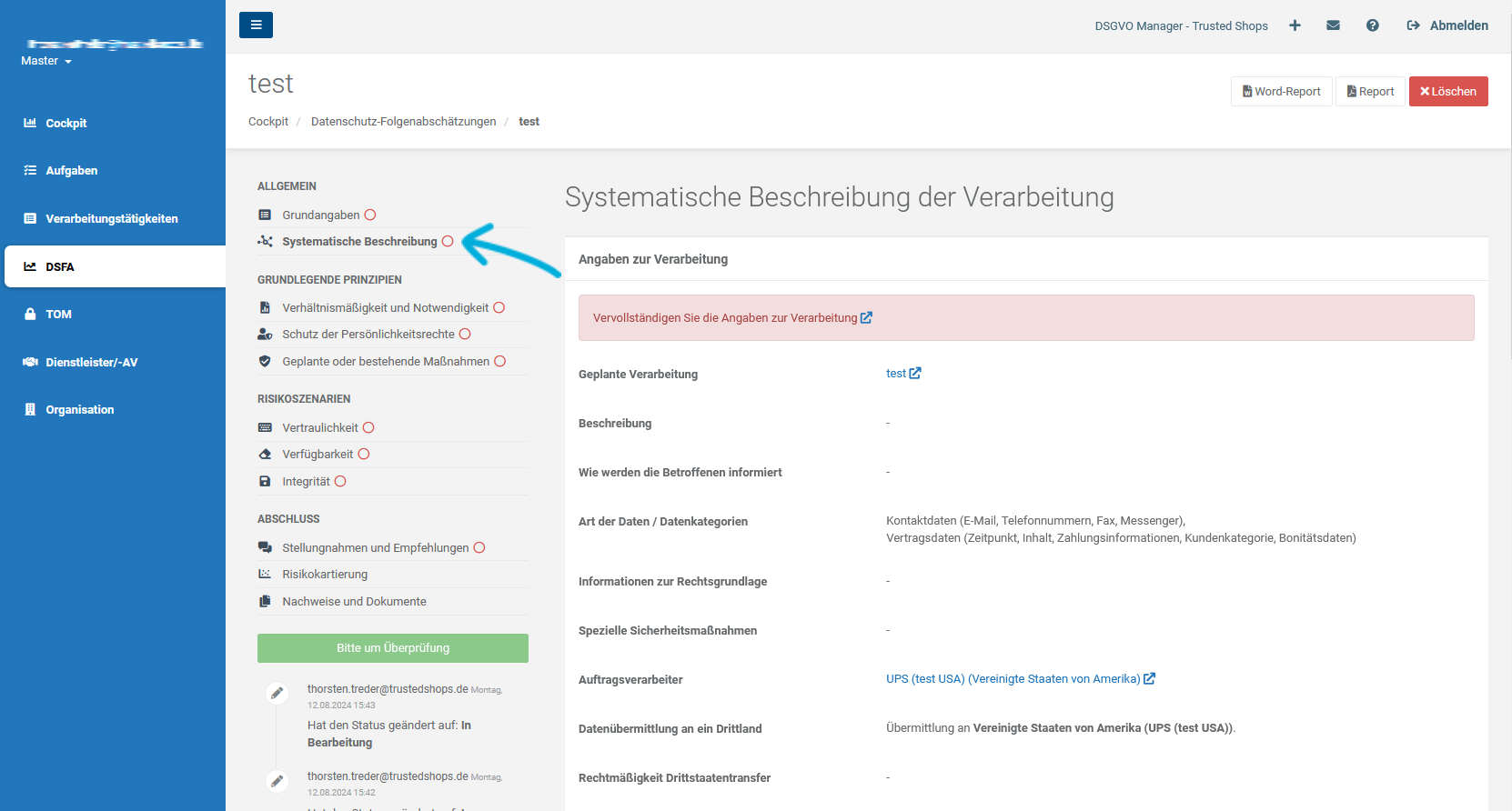Go to Verarbeitungstätigkeiten section
Viewport: 1512px width, 811px height.
(x=112, y=218)
